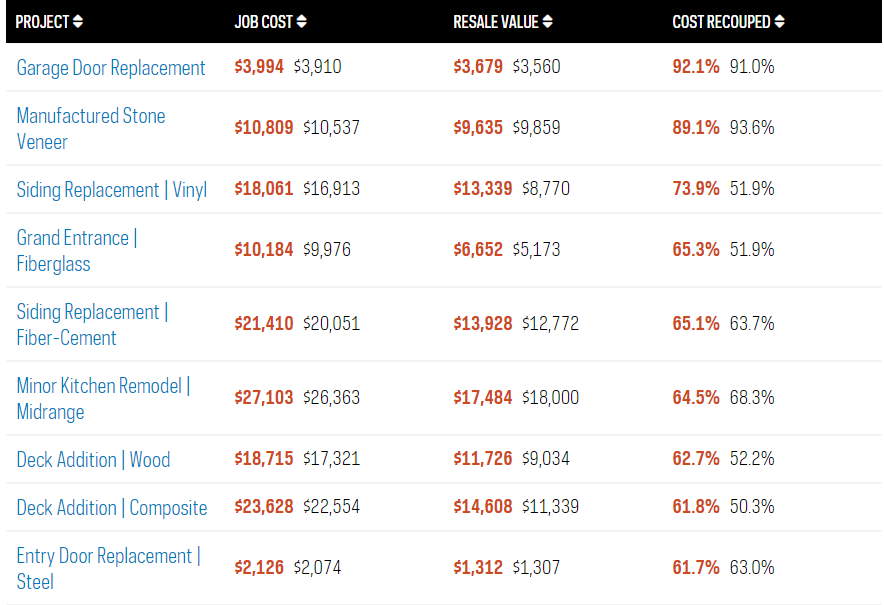The height and width of the screenshot is (605, 884).
Task: Go to Minor Kitchen Remodel | Midrange
Action: 103,398
